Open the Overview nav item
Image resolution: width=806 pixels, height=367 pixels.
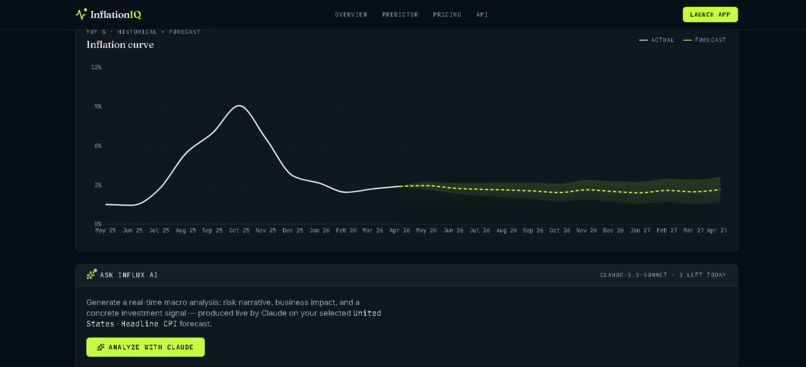point(351,15)
